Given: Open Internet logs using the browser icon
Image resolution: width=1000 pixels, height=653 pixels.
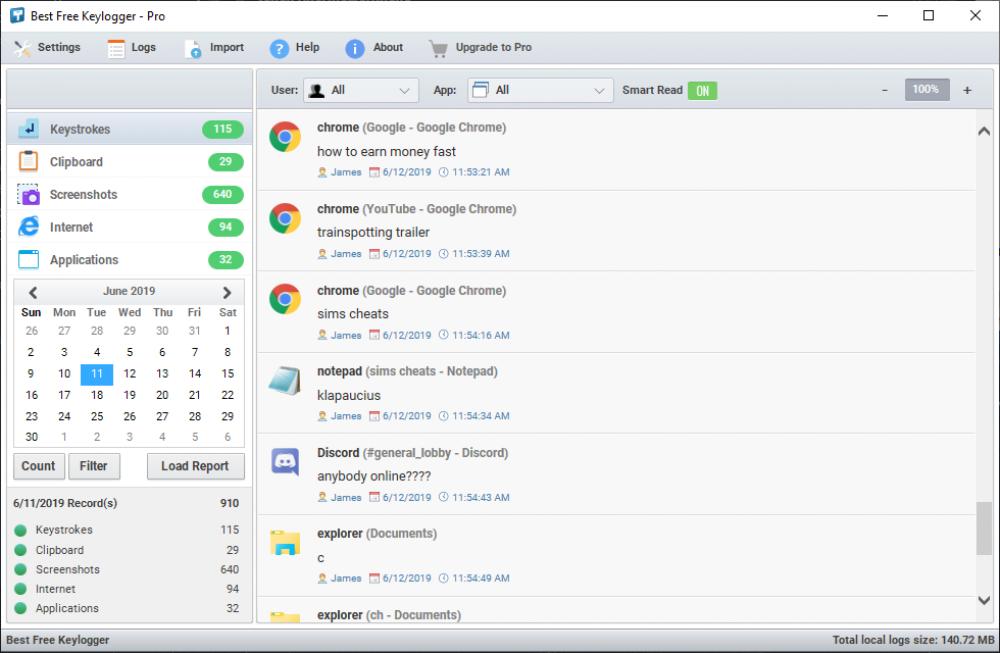Looking at the screenshot, I should [x=30, y=227].
